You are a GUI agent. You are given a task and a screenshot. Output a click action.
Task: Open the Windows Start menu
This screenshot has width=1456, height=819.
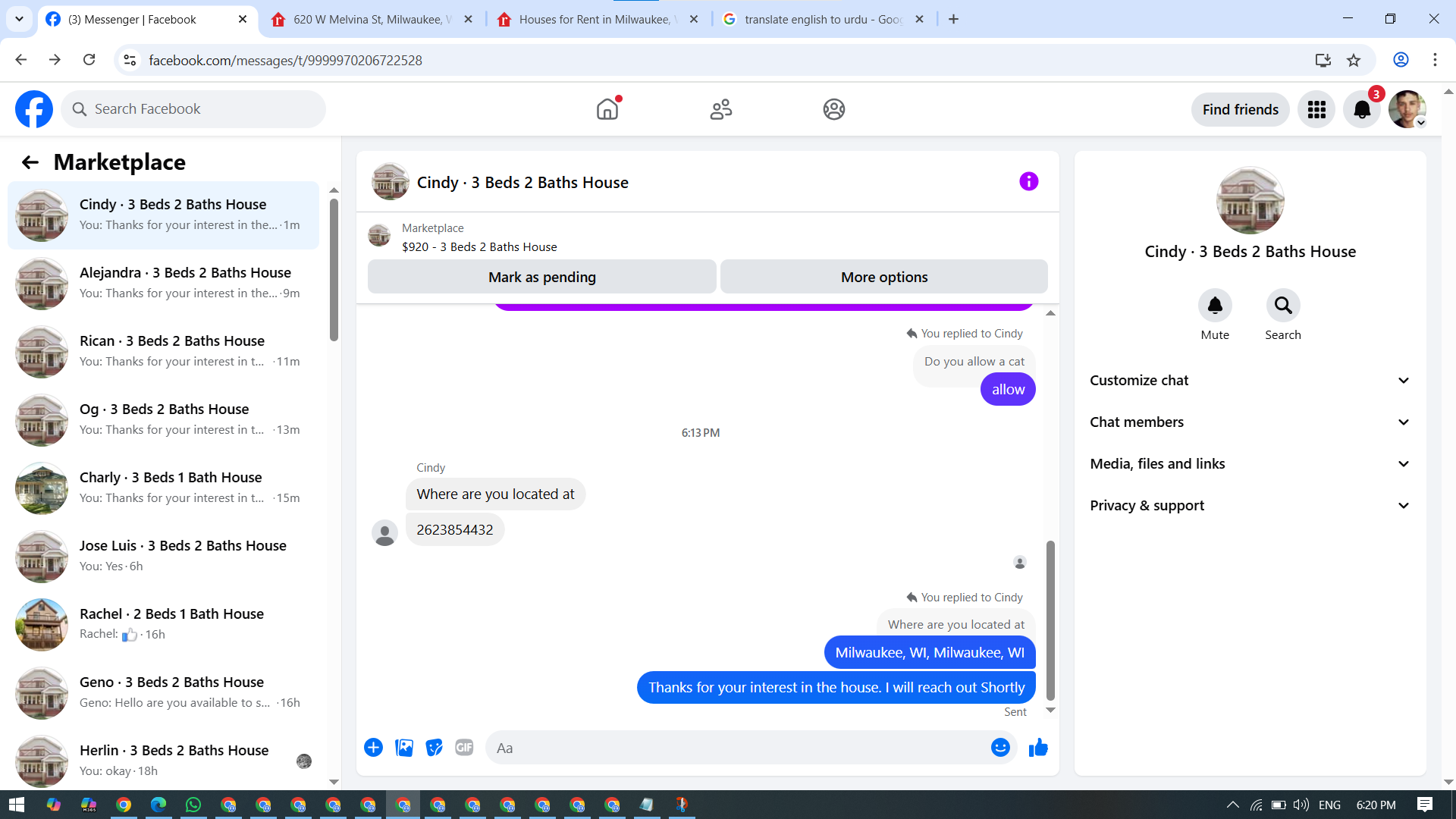17,805
